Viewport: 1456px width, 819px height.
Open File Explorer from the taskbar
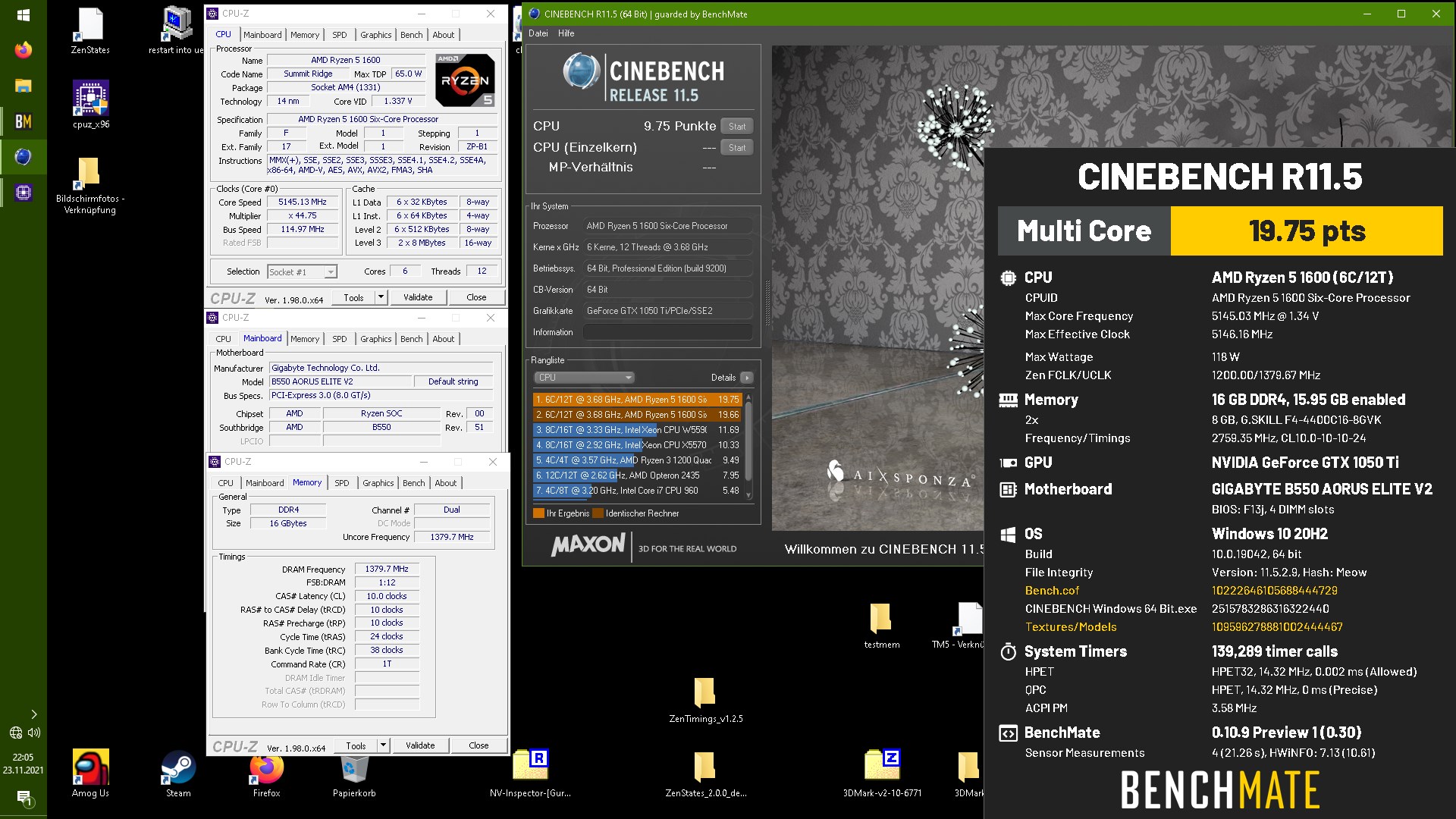tap(23, 86)
